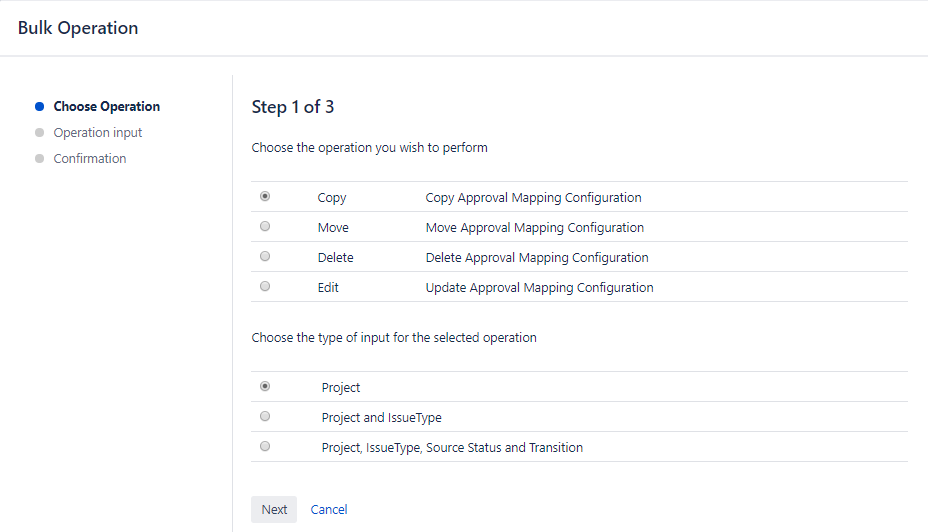The height and width of the screenshot is (532, 928).
Task: Click the blue bullet beside Choose Operation
Action: 40,107
